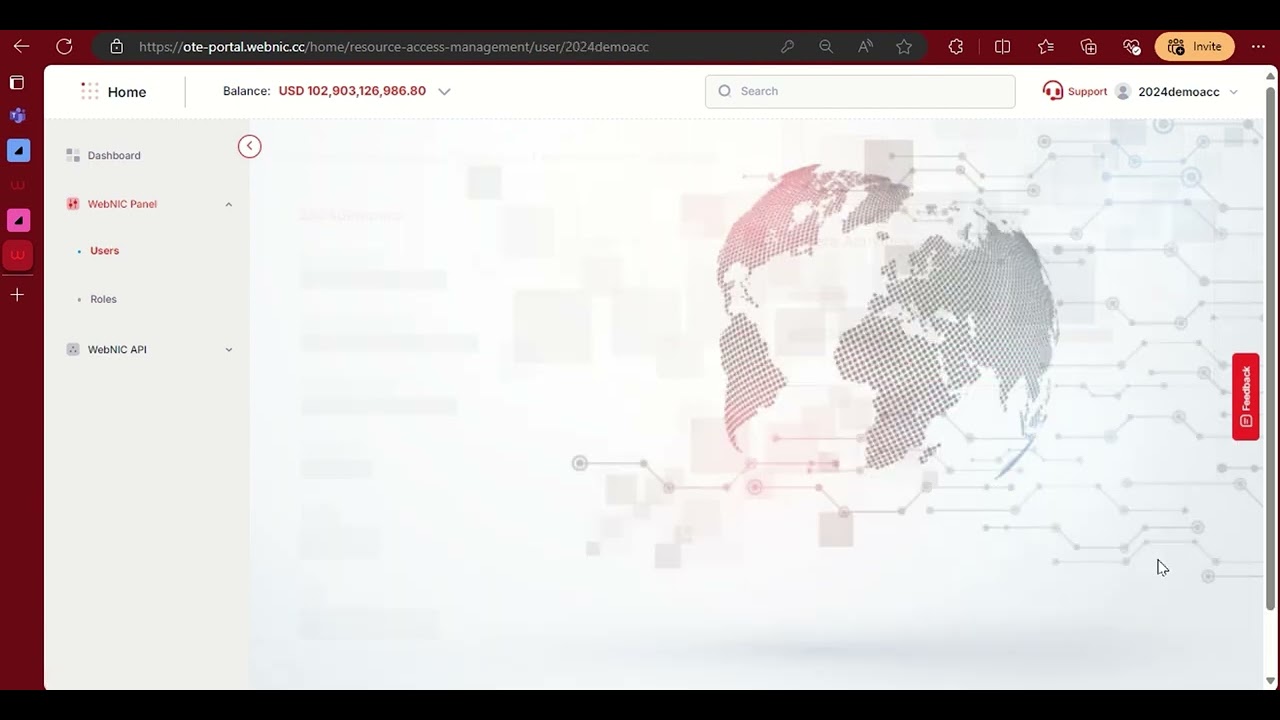
Task: Open the Favorites list icon
Action: point(1046,46)
